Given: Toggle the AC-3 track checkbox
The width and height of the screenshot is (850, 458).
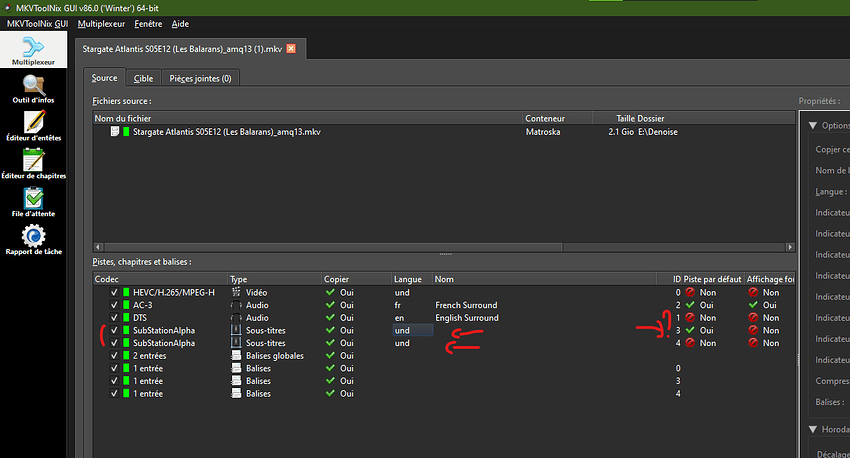Looking at the screenshot, I should (114, 305).
